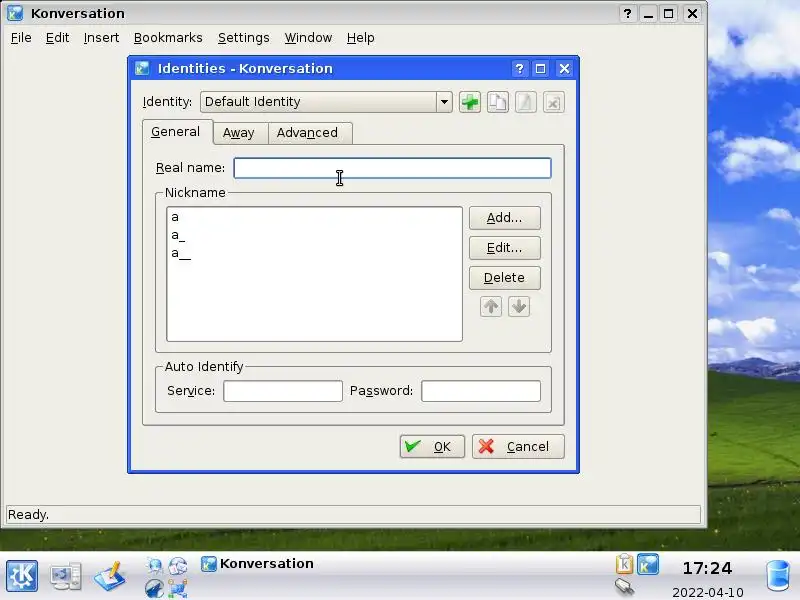This screenshot has width=800, height=600.
Task: Click the Edit... nickname button
Action: click(505, 248)
